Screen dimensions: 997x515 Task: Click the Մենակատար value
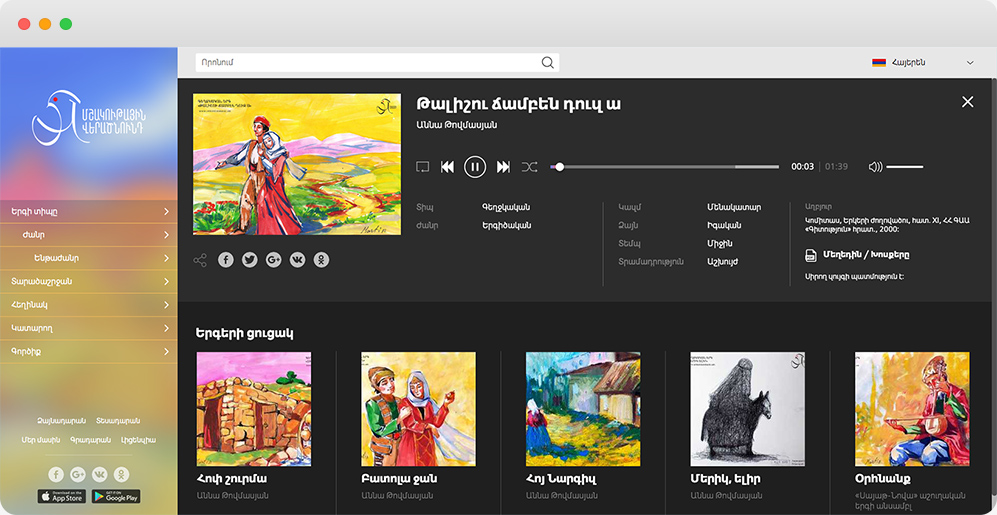pyautogui.click(x=734, y=207)
